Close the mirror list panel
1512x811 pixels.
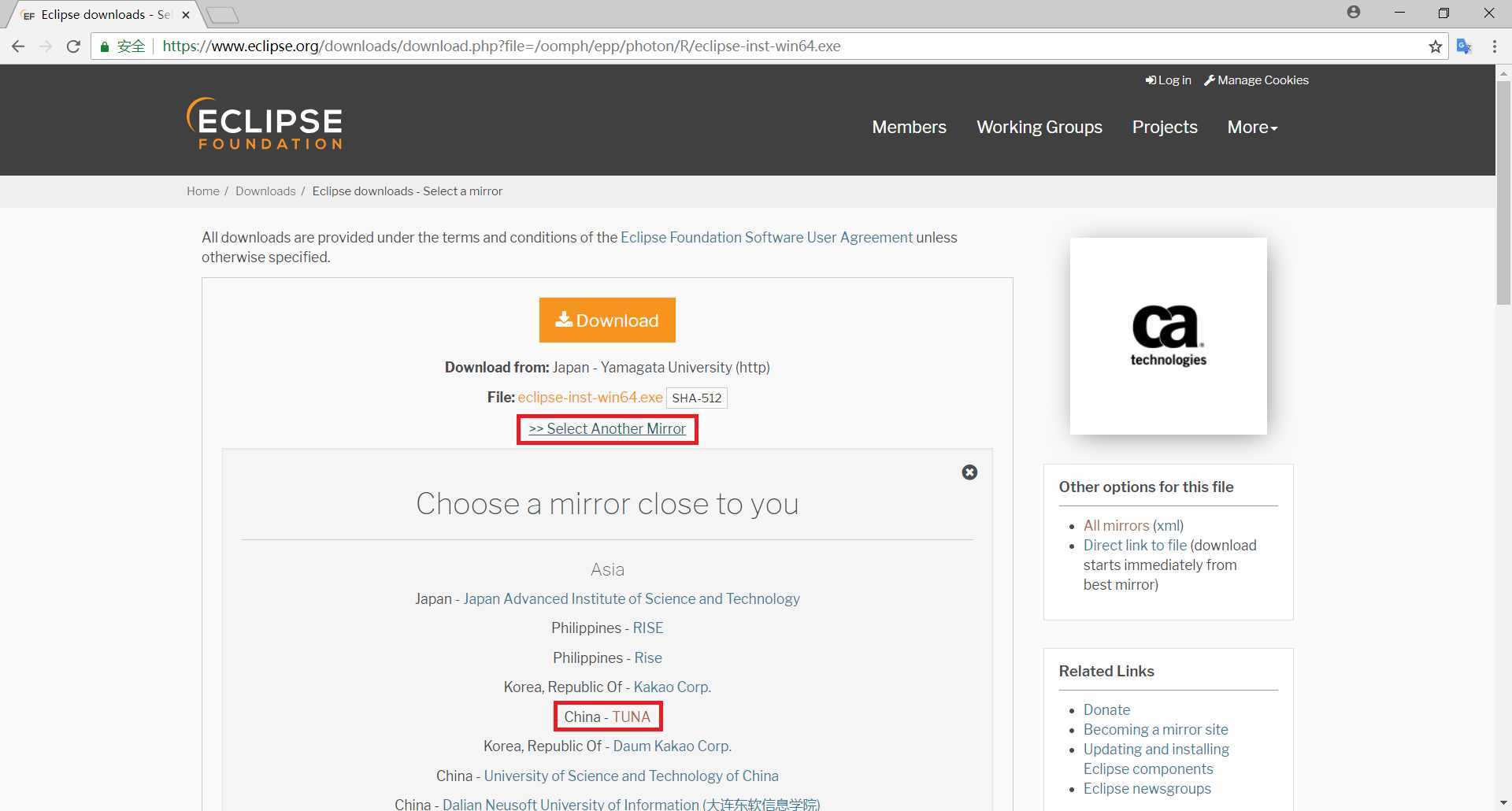pyautogui.click(x=969, y=472)
